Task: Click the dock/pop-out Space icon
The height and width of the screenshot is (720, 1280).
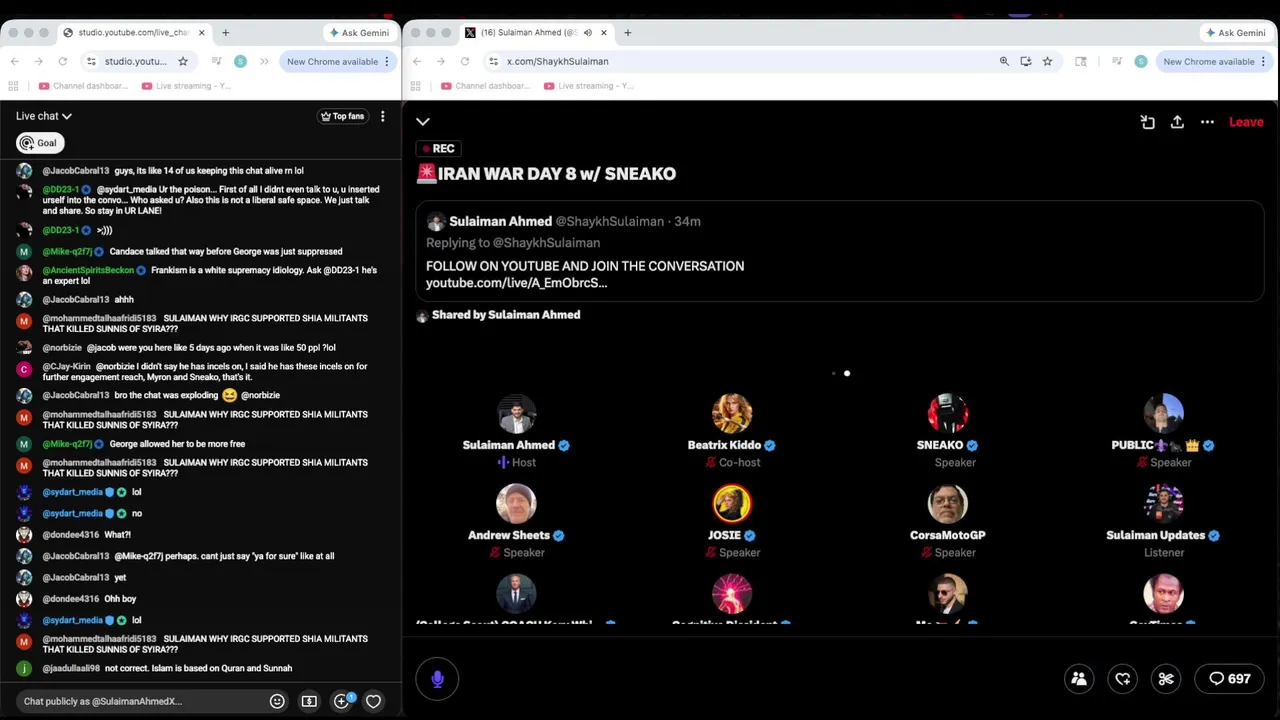Action: point(1148,122)
